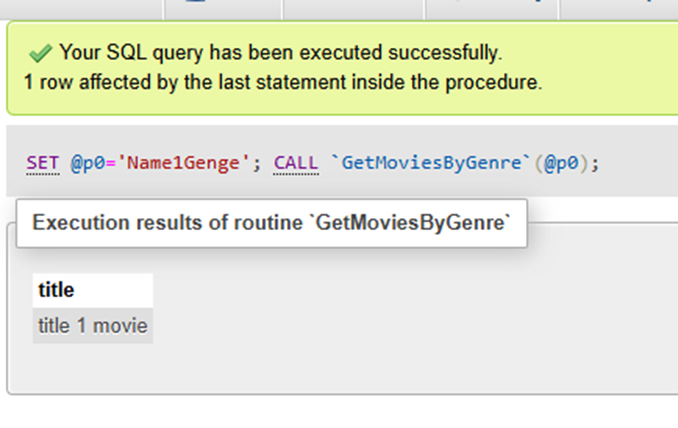Click the '1 row affected' status line
Viewport: 678px width, 428px height.
(x=283, y=82)
